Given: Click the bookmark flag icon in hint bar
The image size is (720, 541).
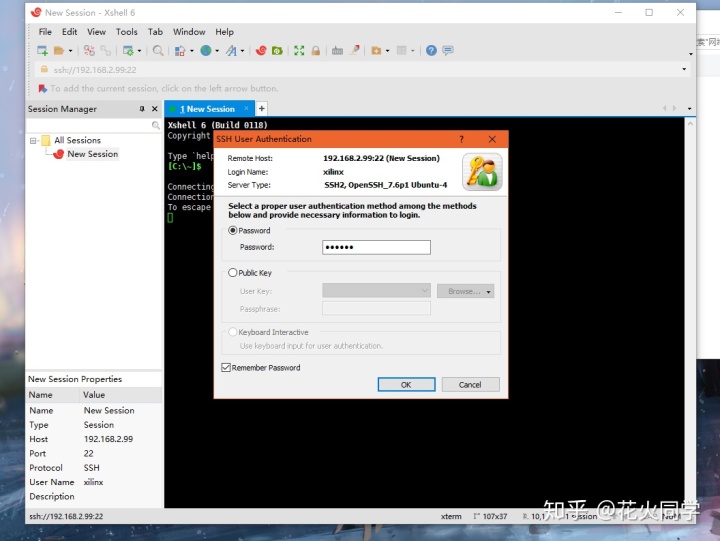Looking at the screenshot, I should tap(43, 88).
